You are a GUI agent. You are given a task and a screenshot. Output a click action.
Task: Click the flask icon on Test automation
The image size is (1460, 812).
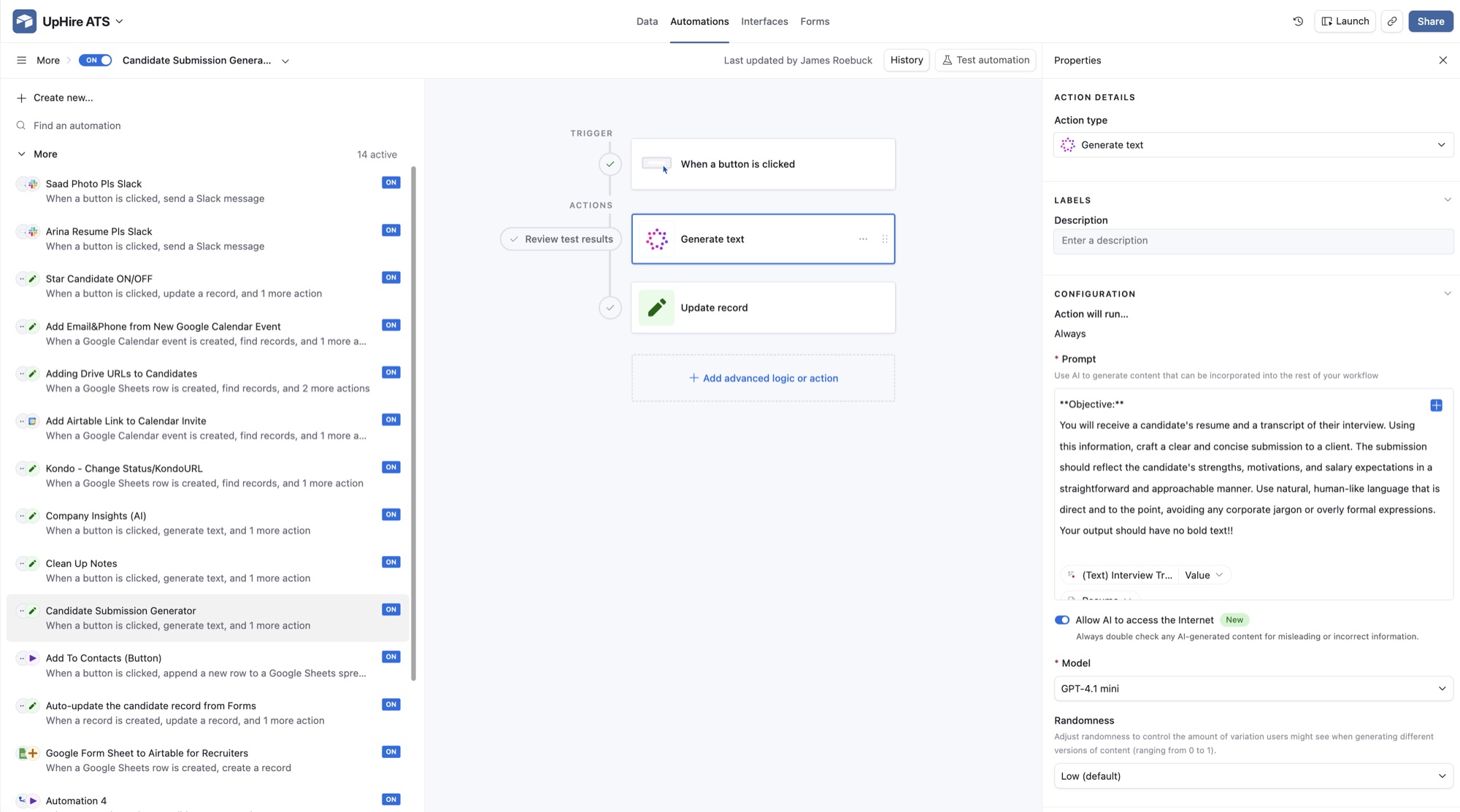[947, 61]
